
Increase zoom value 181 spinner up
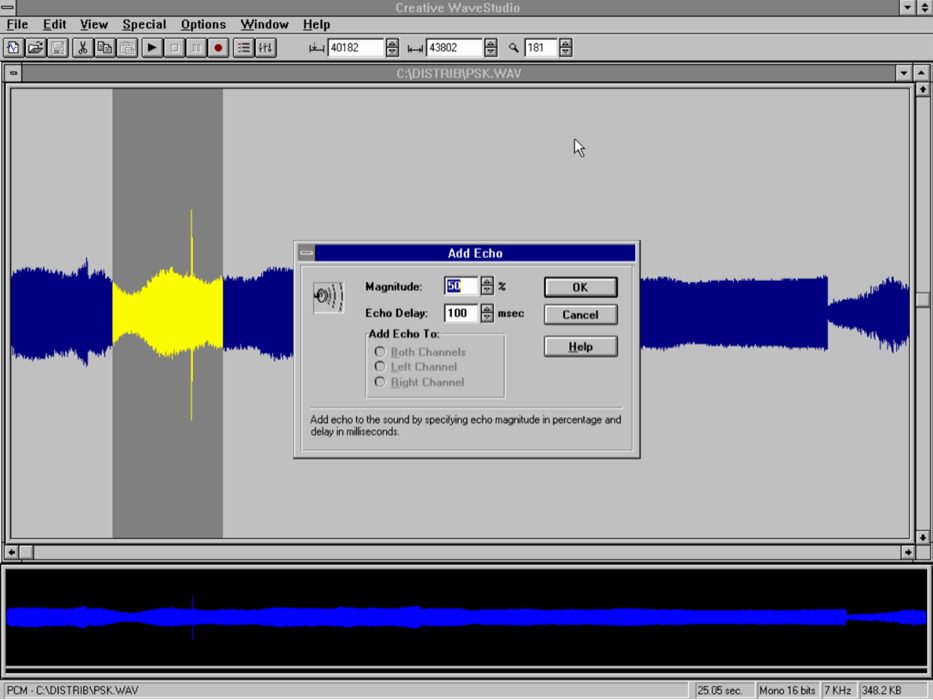click(565, 43)
